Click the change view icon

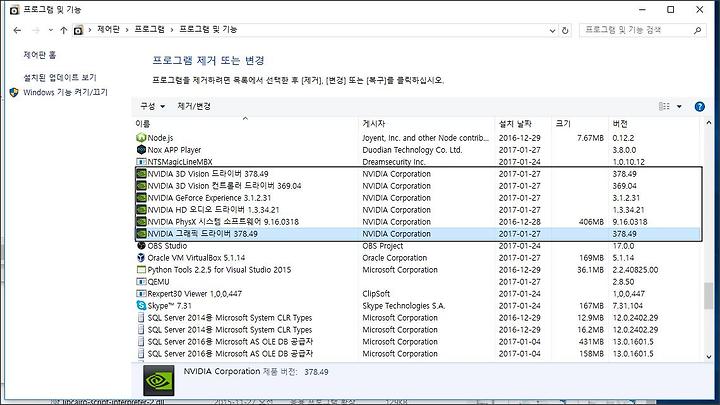click(x=664, y=107)
